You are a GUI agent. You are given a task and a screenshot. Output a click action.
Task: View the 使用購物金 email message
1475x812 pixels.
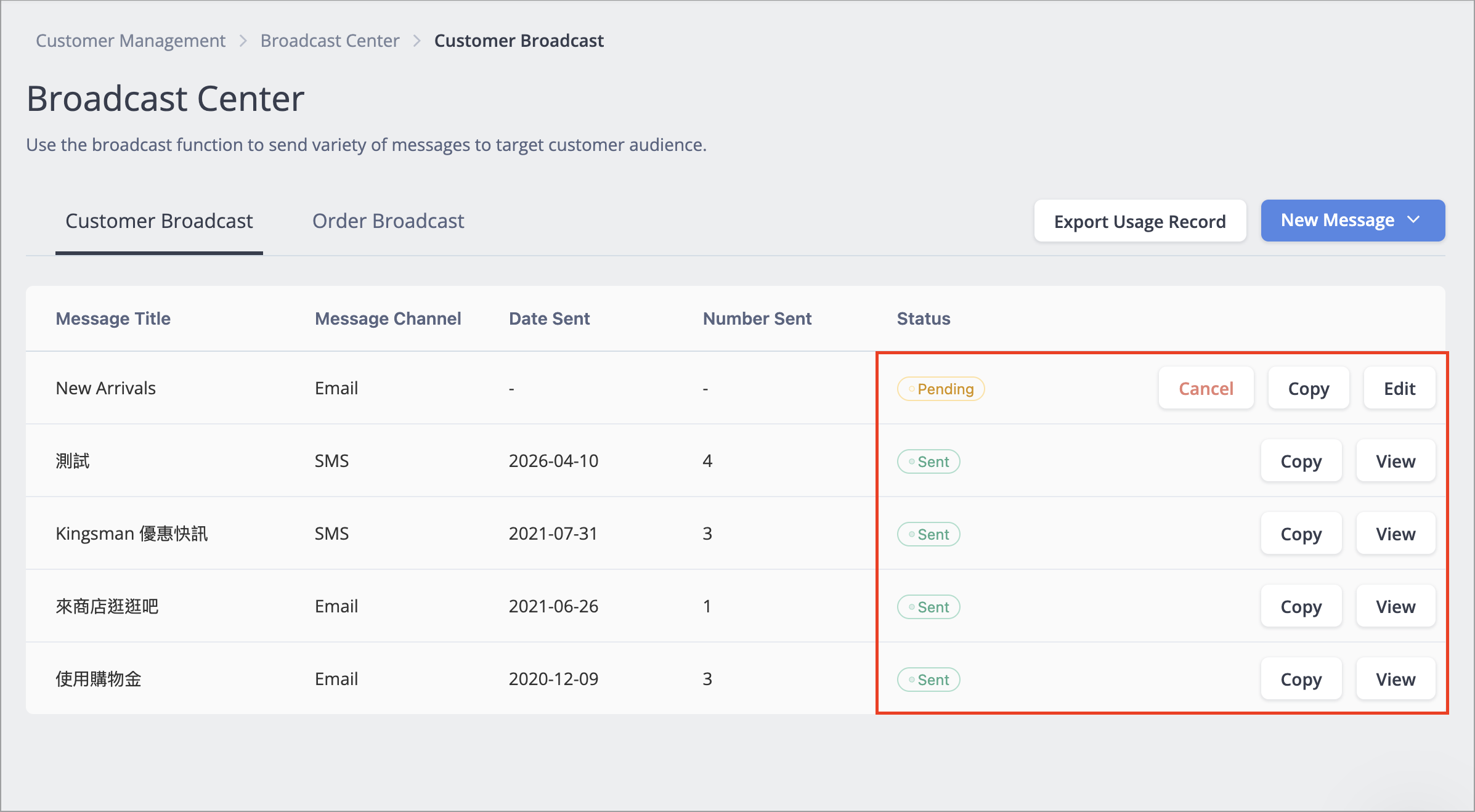(1396, 679)
